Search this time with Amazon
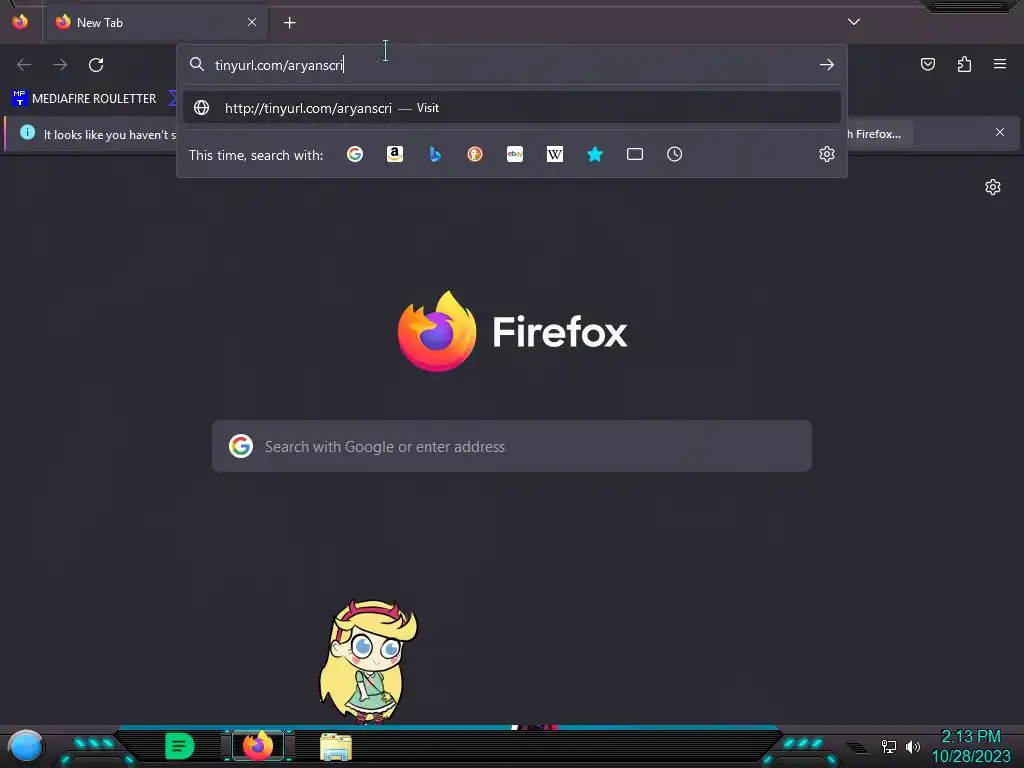 [394, 154]
